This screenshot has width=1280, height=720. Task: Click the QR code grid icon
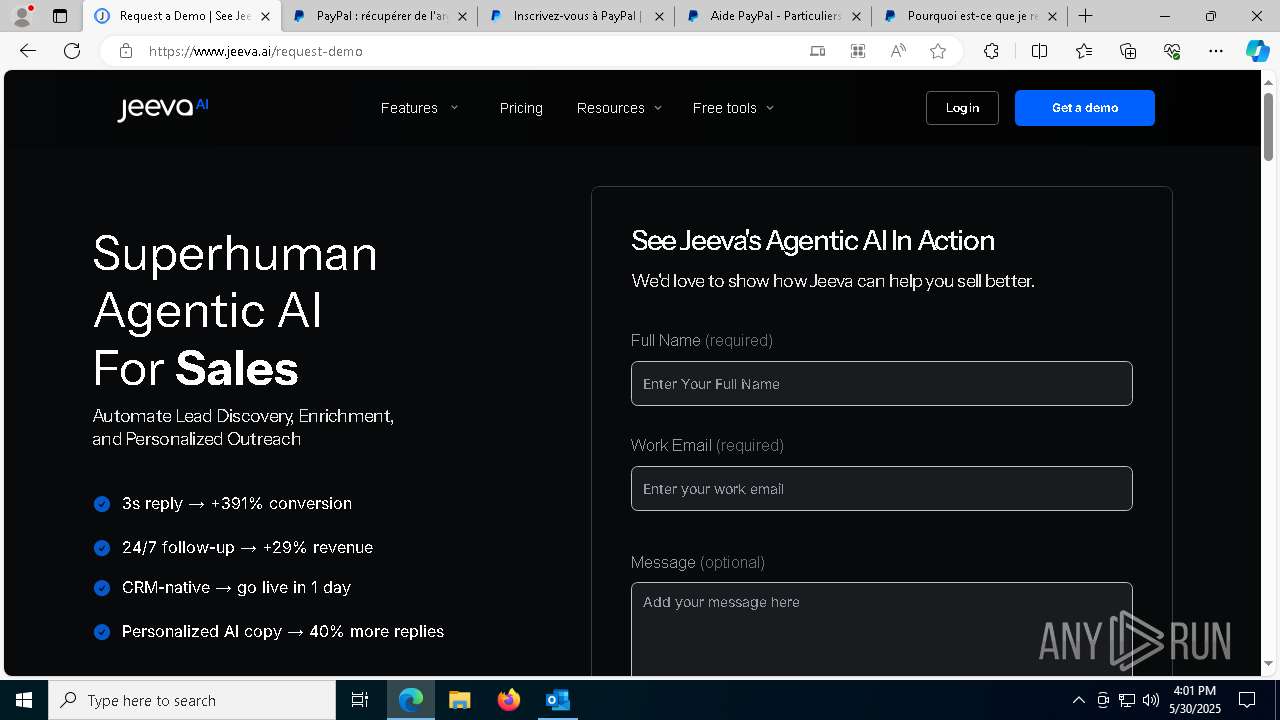(858, 51)
